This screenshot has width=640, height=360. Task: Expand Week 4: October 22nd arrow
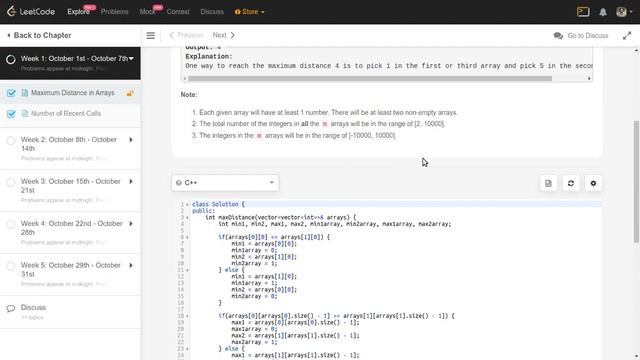point(131,224)
